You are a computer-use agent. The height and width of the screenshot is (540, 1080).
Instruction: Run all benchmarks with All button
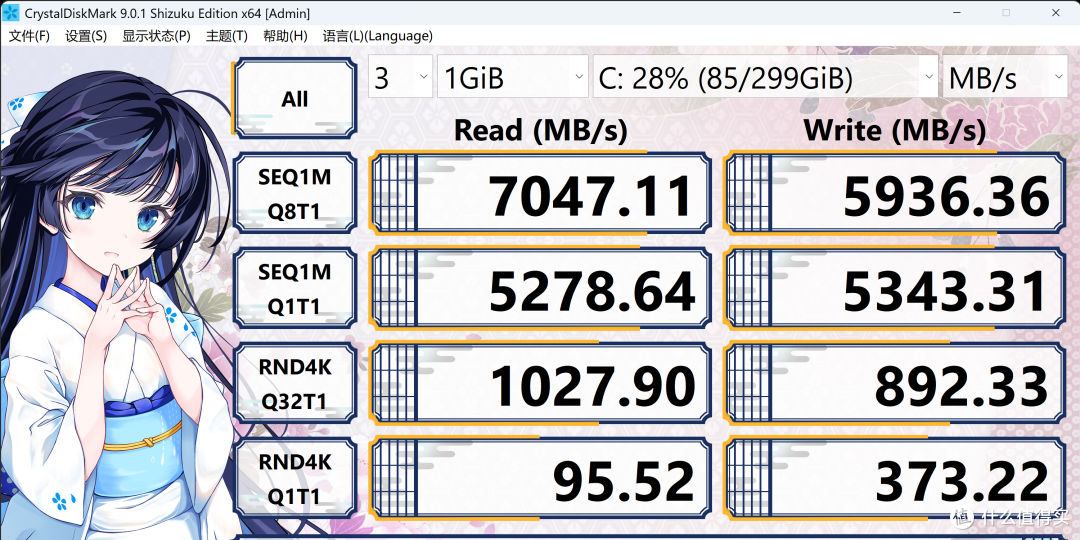pos(295,99)
